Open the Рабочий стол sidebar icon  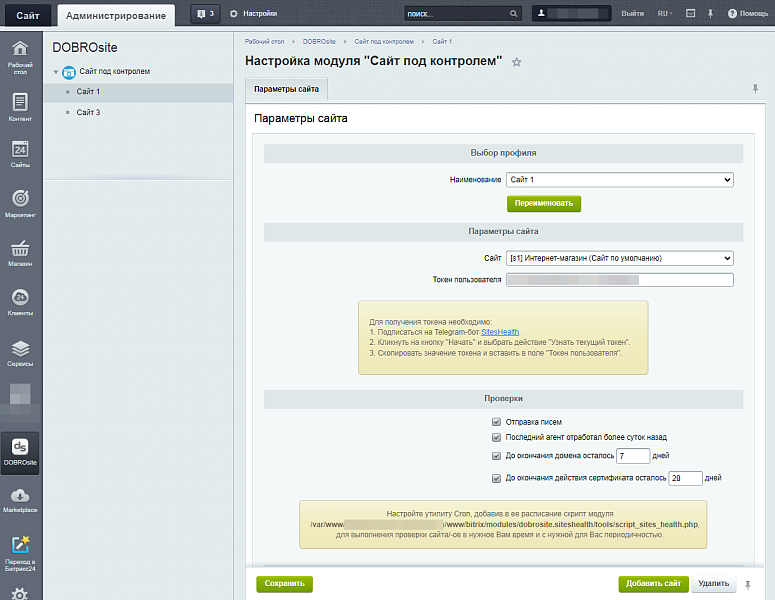(20, 57)
